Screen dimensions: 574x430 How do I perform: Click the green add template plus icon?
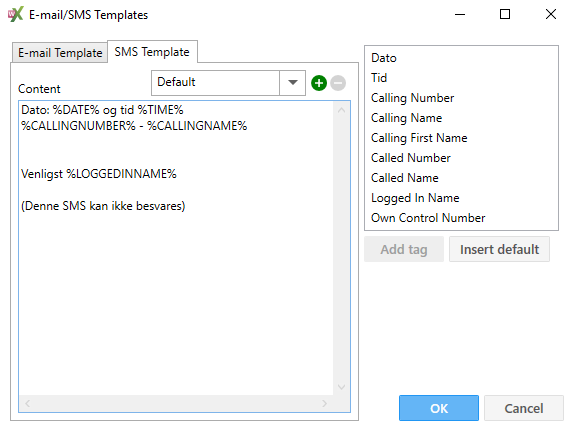(319, 83)
